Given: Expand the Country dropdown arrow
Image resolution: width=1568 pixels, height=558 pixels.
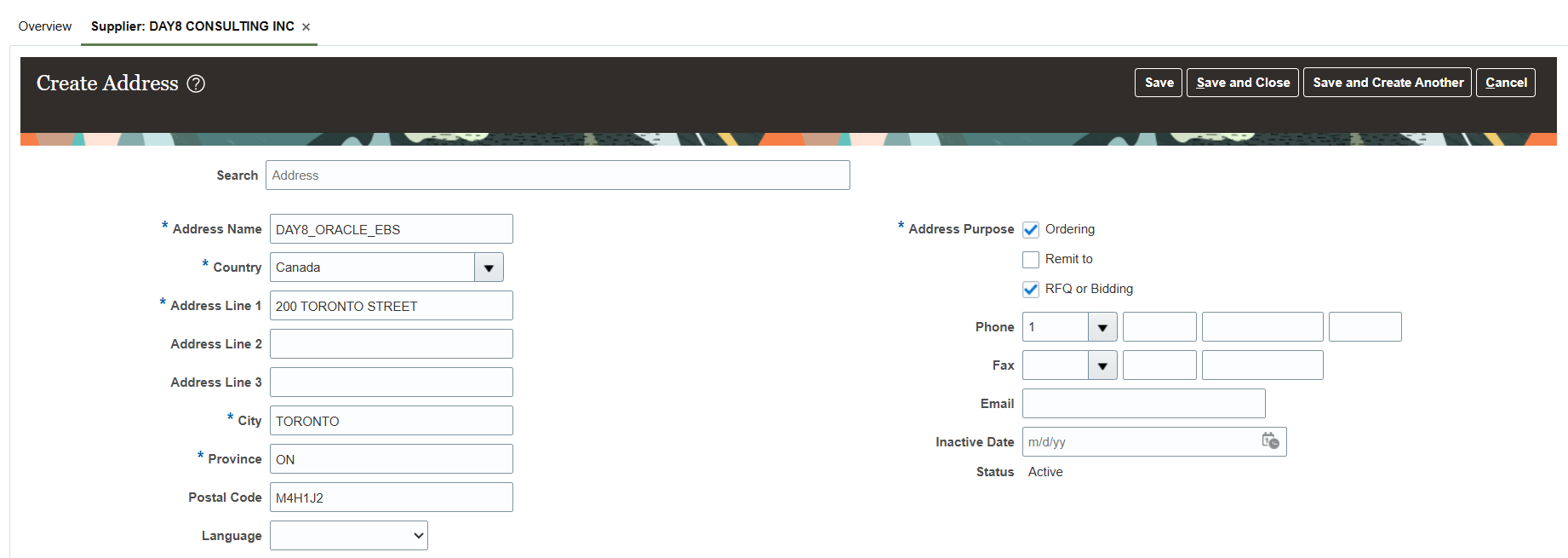Looking at the screenshot, I should [x=489, y=267].
